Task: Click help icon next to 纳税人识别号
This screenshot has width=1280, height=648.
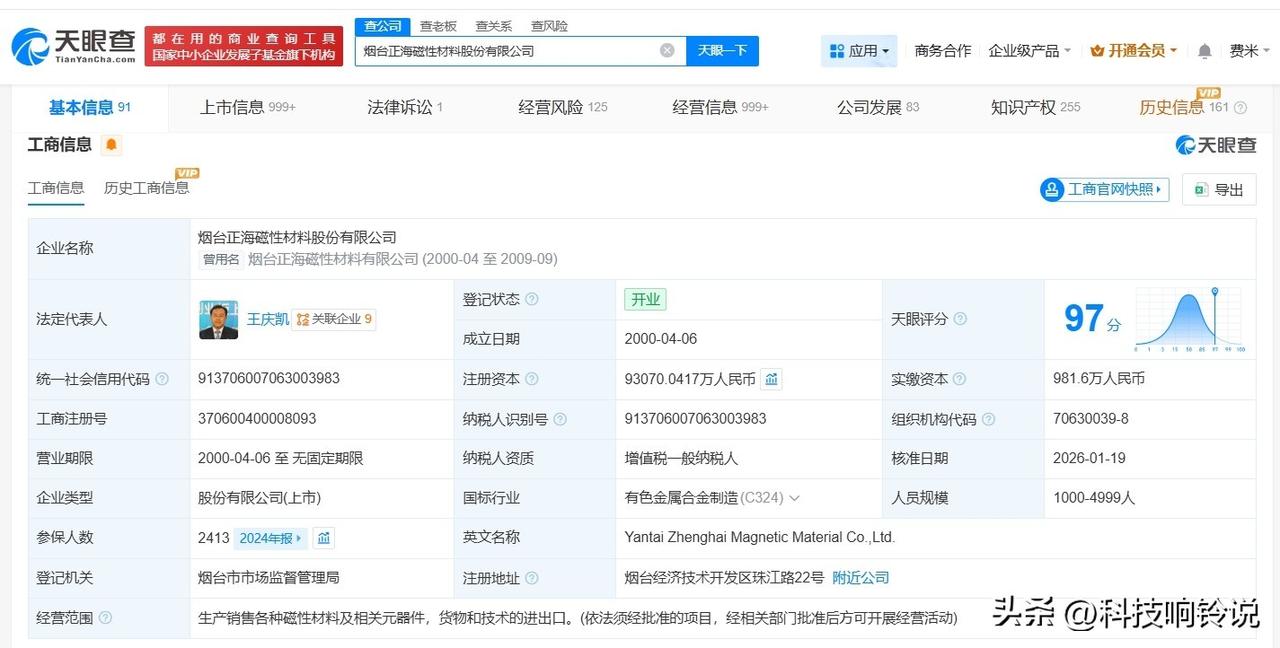Action: point(560,419)
